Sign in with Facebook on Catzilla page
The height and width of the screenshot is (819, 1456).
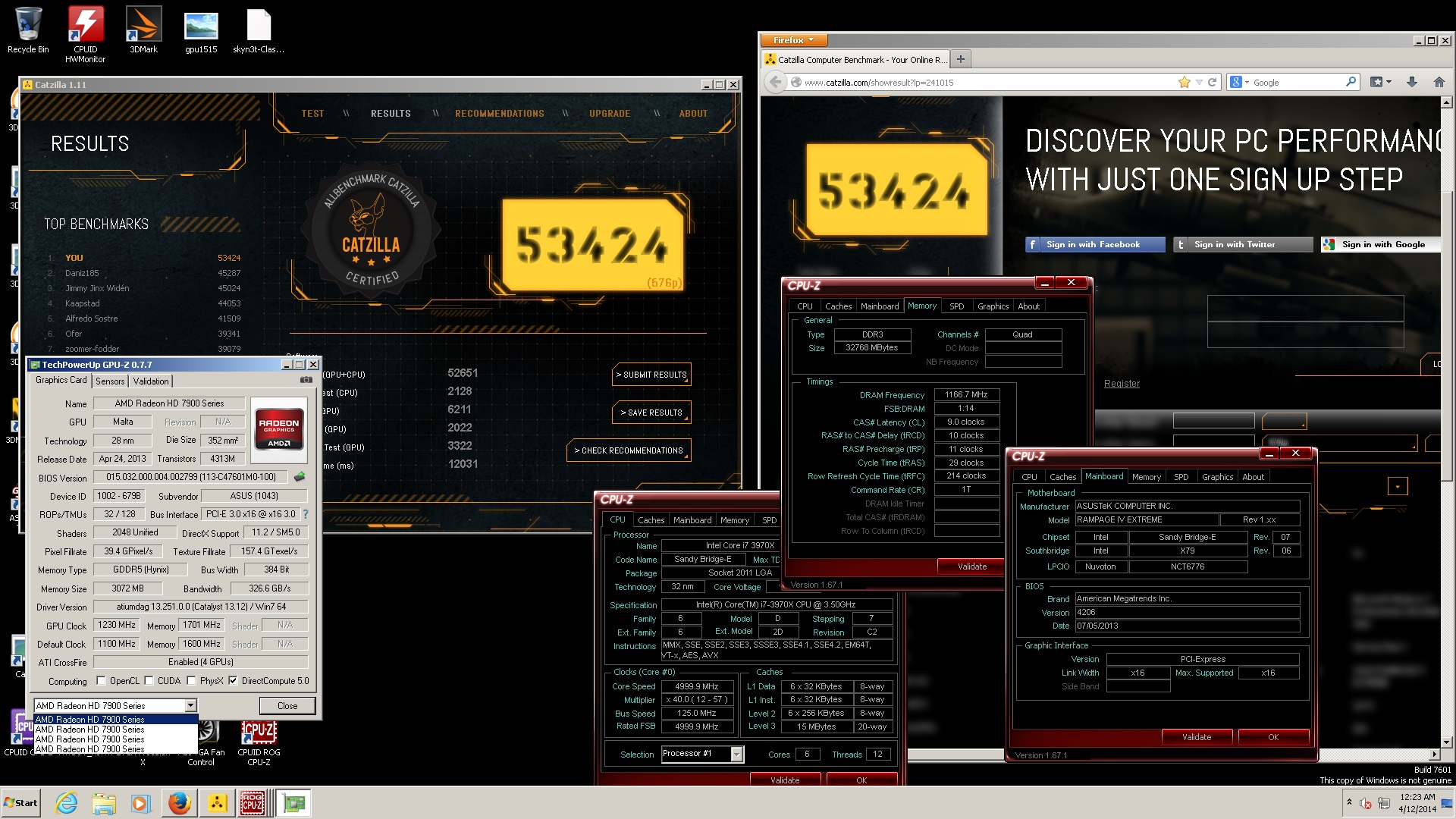click(x=1095, y=244)
